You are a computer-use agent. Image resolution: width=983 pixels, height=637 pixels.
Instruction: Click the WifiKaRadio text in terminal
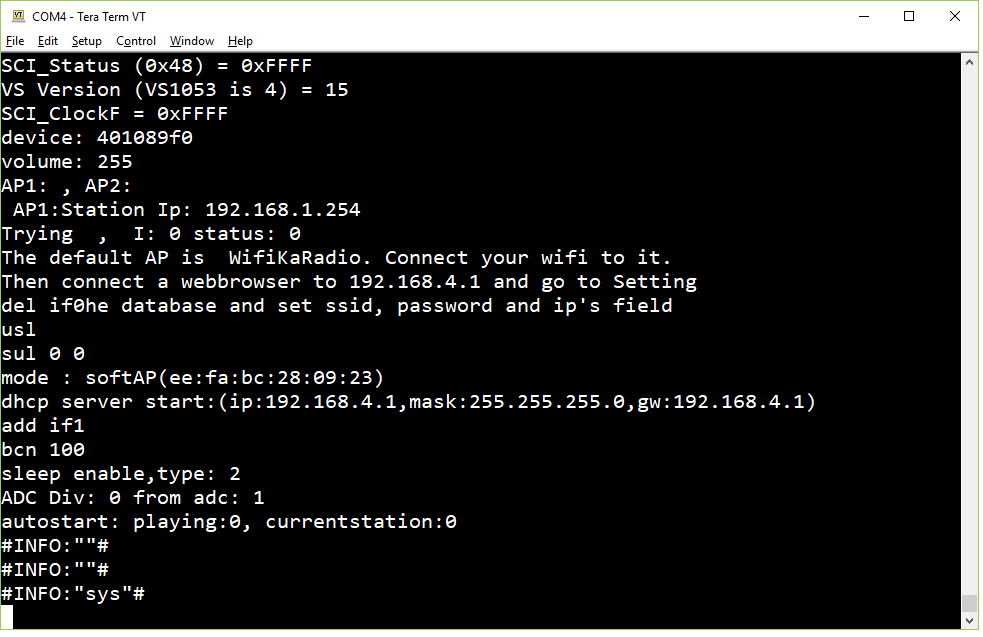(x=295, y=258)
